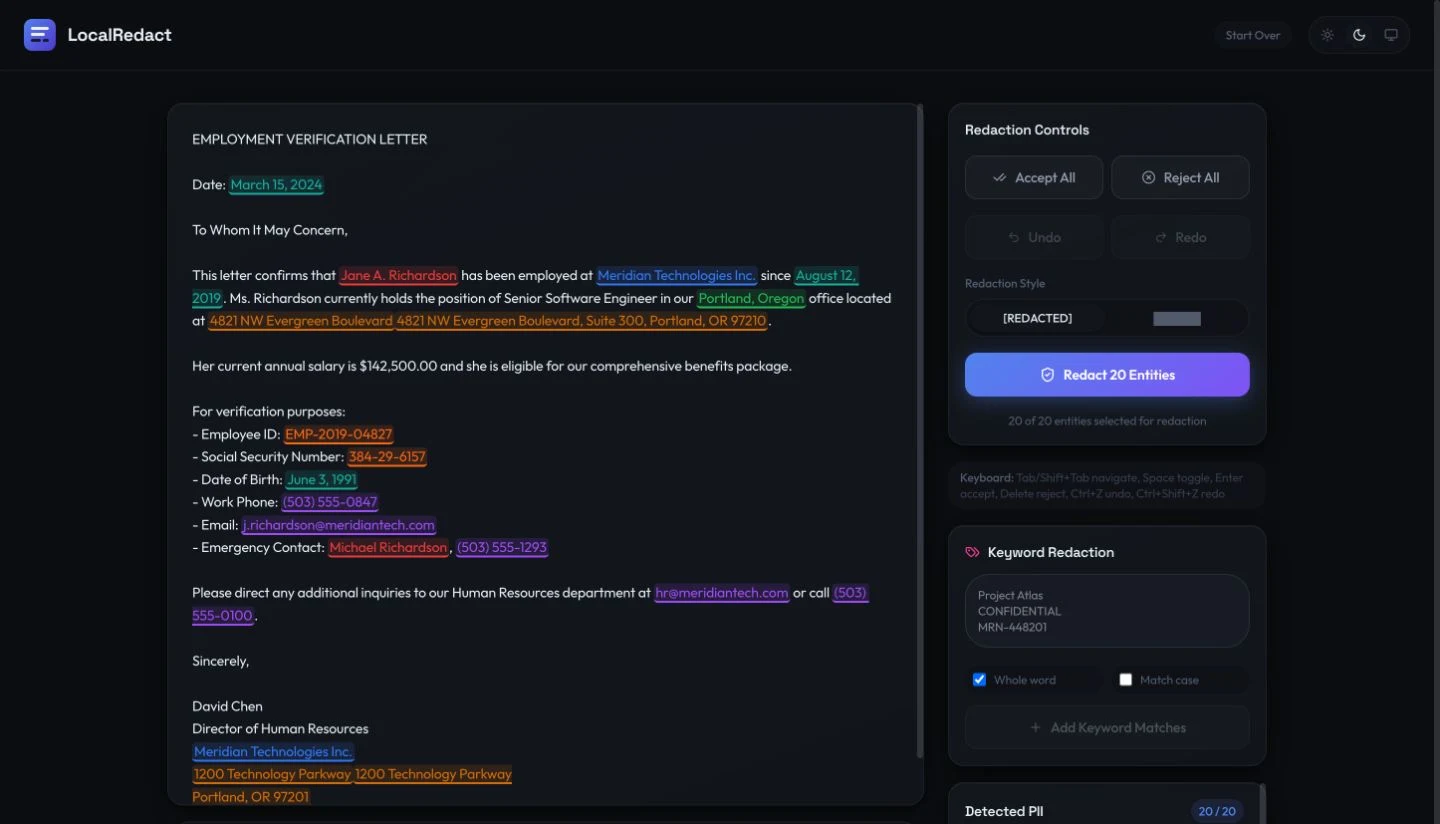Select the [REDACTED] text redaction style
The image size is (1440, 824).
tap(1037, 318)
